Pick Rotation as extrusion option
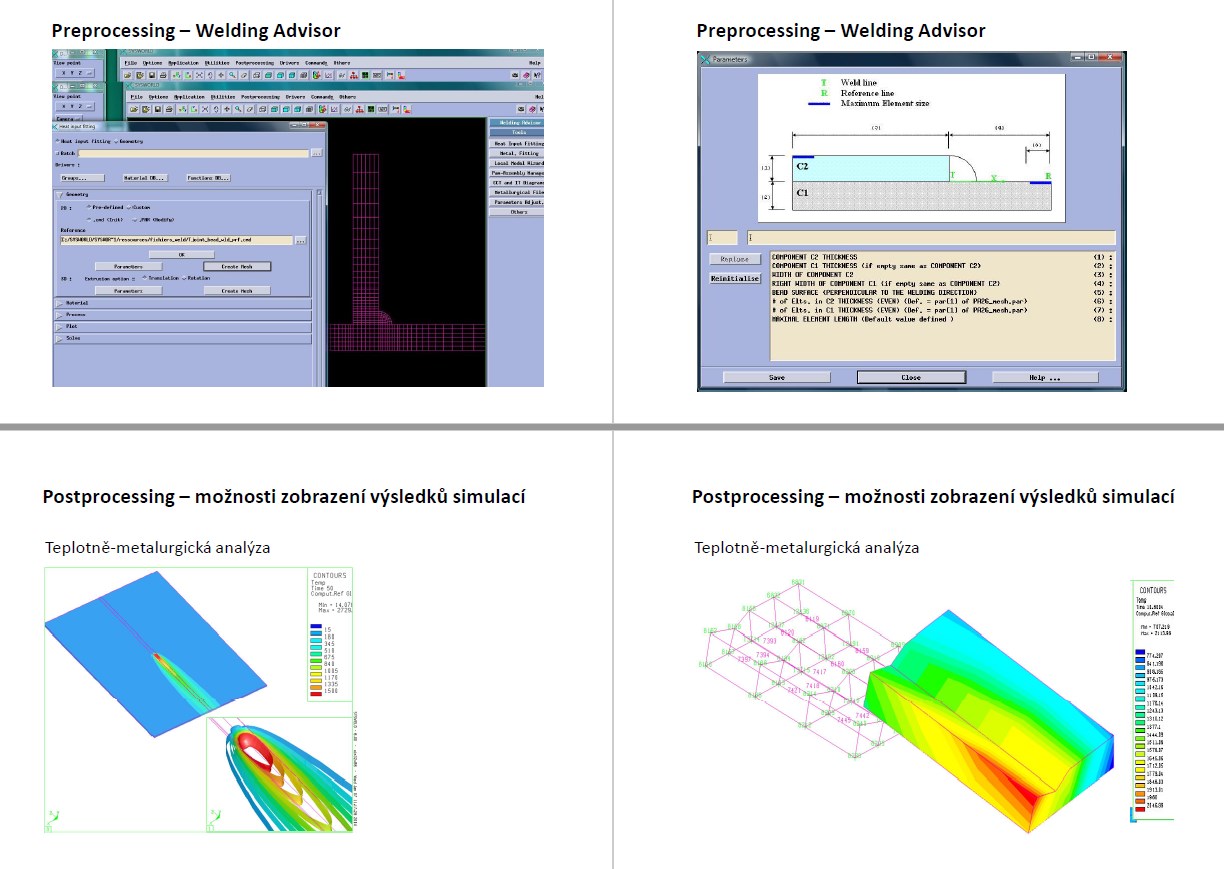This screenshot has width=1224, height=869. pyautogui.click(x=184, y=278)
